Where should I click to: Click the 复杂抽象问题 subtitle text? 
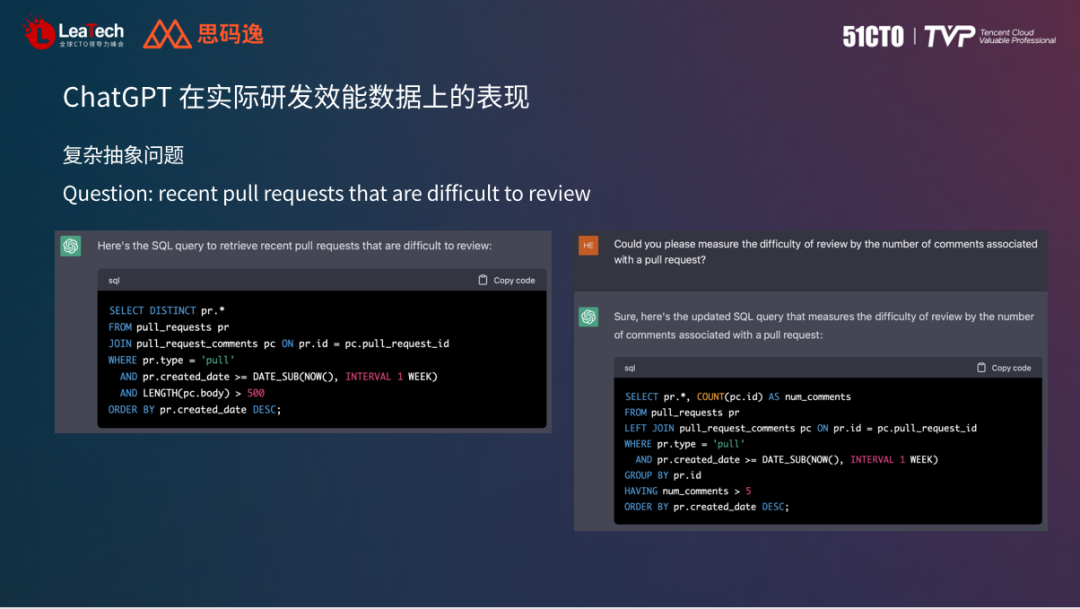(123, 155)
